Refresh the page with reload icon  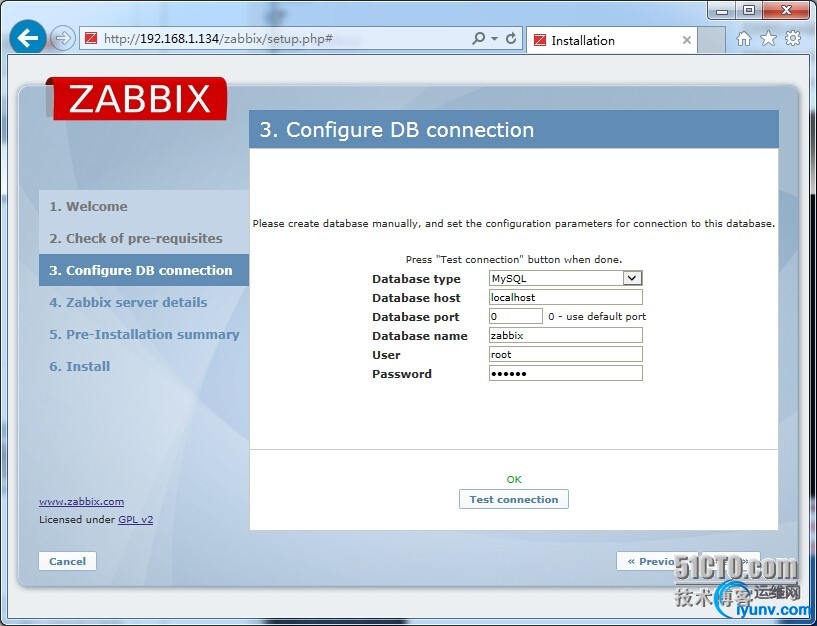point(511,39)
